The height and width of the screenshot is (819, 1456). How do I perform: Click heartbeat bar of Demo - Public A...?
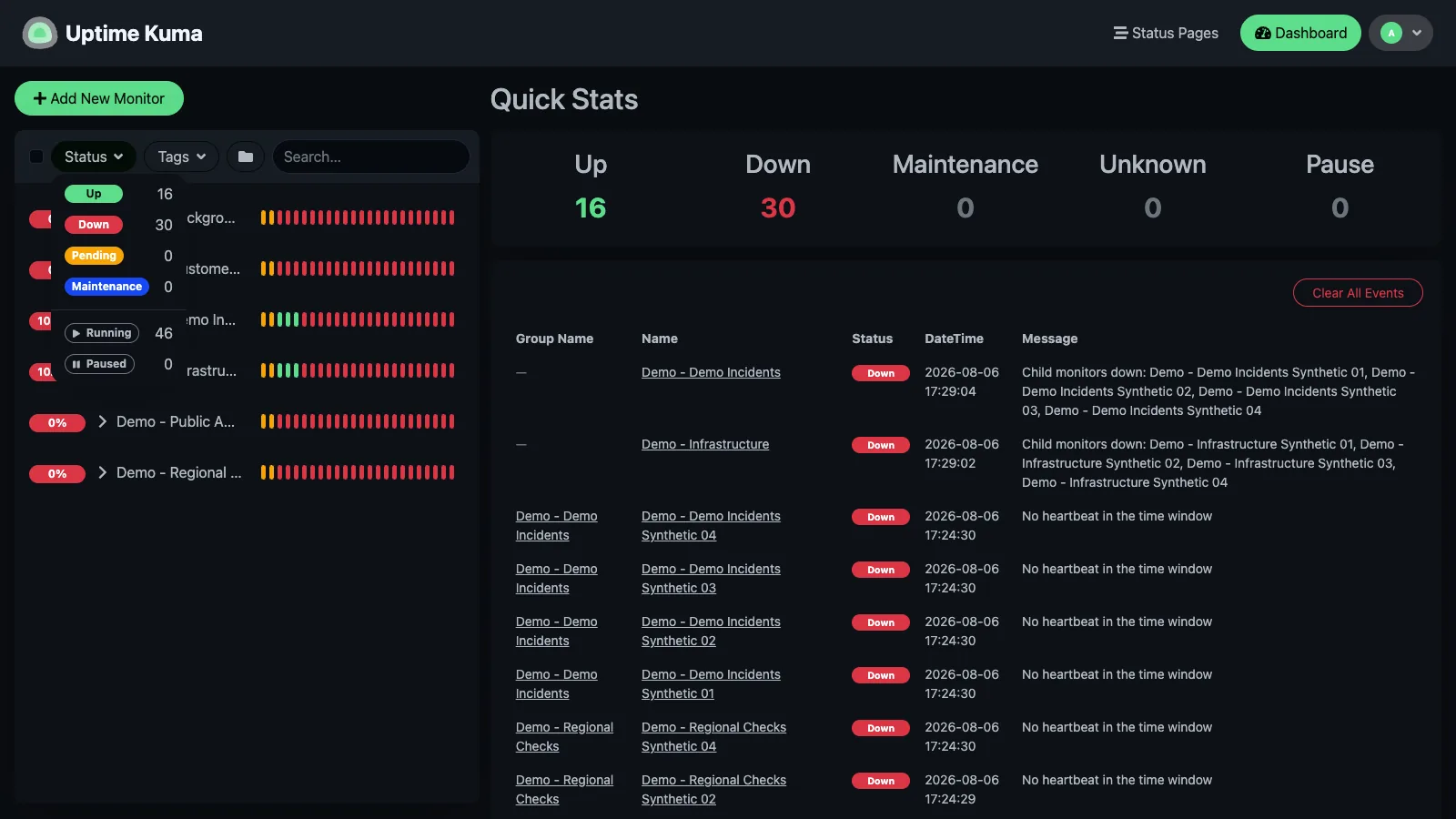click(358, 421)
